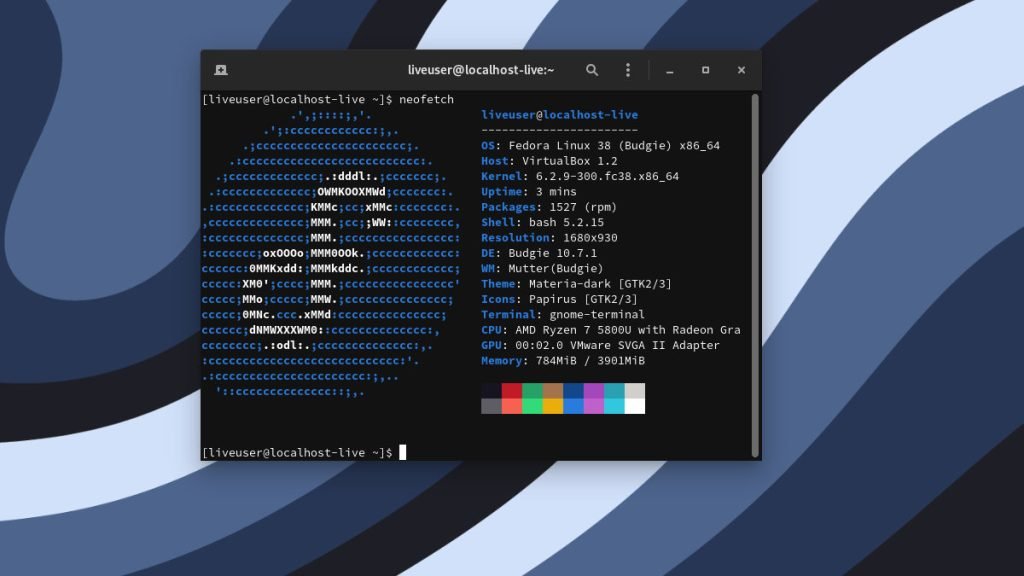Minimize the terminal window

click(x=669, y=71)
